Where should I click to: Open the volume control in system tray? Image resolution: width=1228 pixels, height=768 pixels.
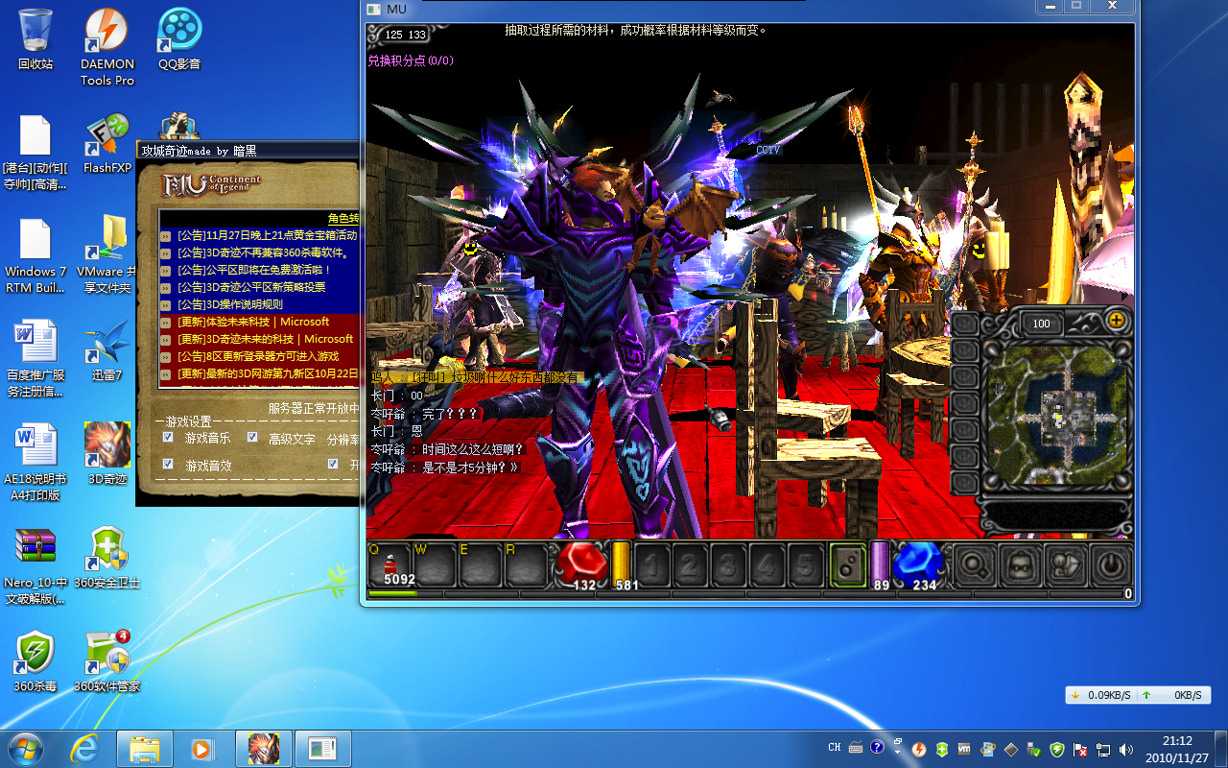[x=1126, y=749]
